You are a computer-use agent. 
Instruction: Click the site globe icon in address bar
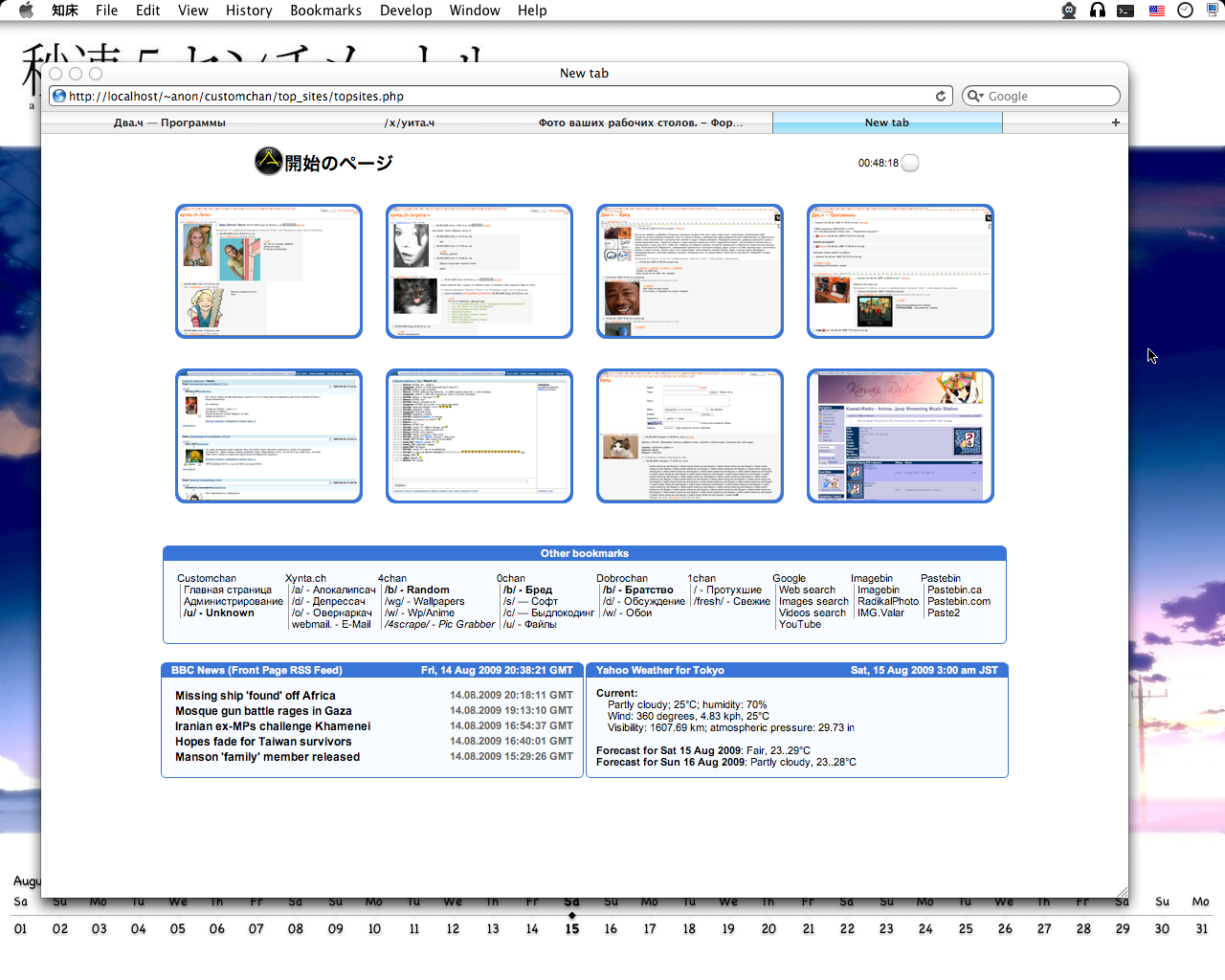(59, 96)
